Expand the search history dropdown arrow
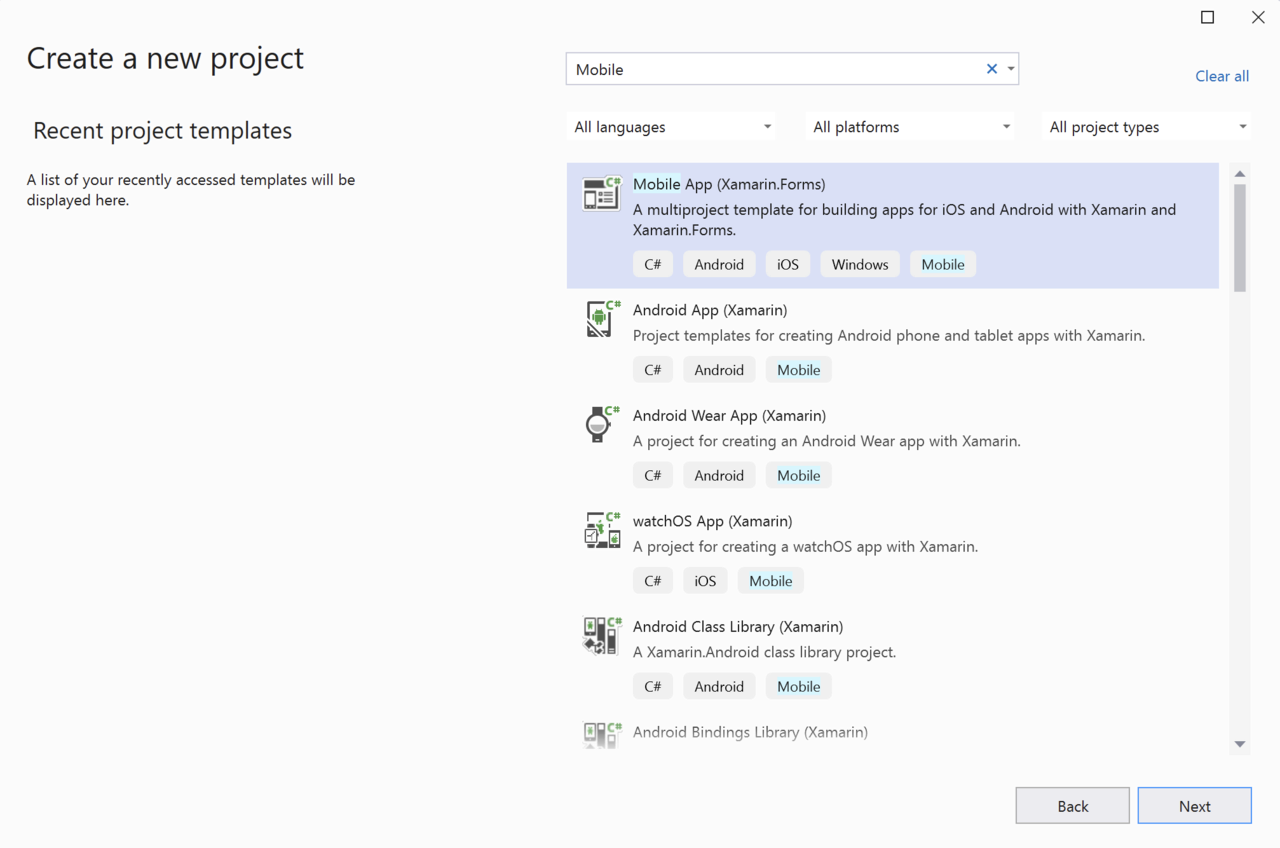This screenshot has height=848, width=1280. point(1011,69)
